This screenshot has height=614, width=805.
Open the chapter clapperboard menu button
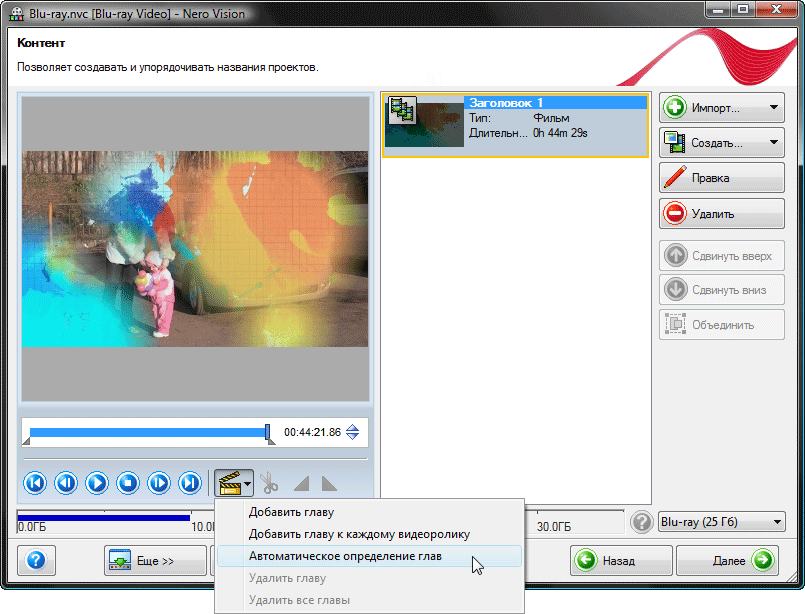[x=234, y=483]
